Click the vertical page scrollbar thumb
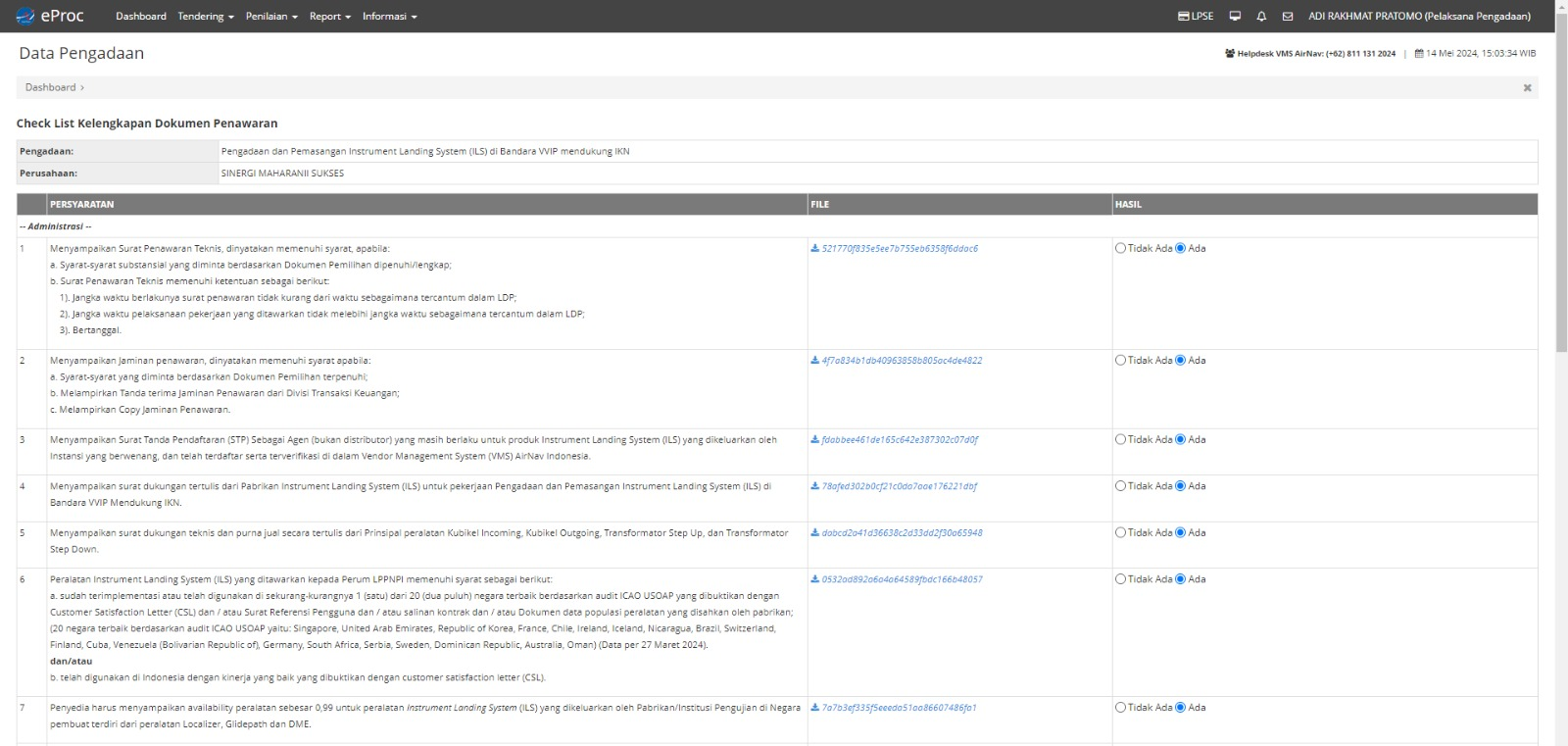 1561,186
